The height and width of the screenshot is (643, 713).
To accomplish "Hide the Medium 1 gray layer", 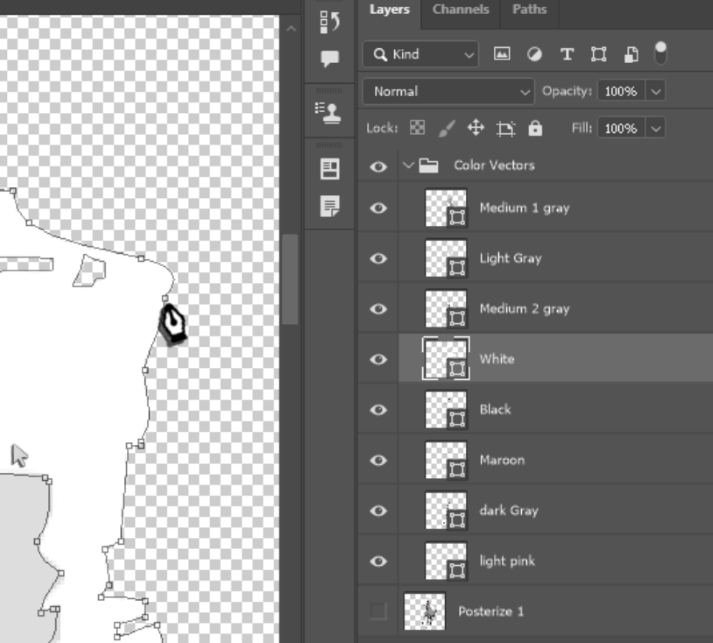I will pyautogui.click(x=378, y=208).
